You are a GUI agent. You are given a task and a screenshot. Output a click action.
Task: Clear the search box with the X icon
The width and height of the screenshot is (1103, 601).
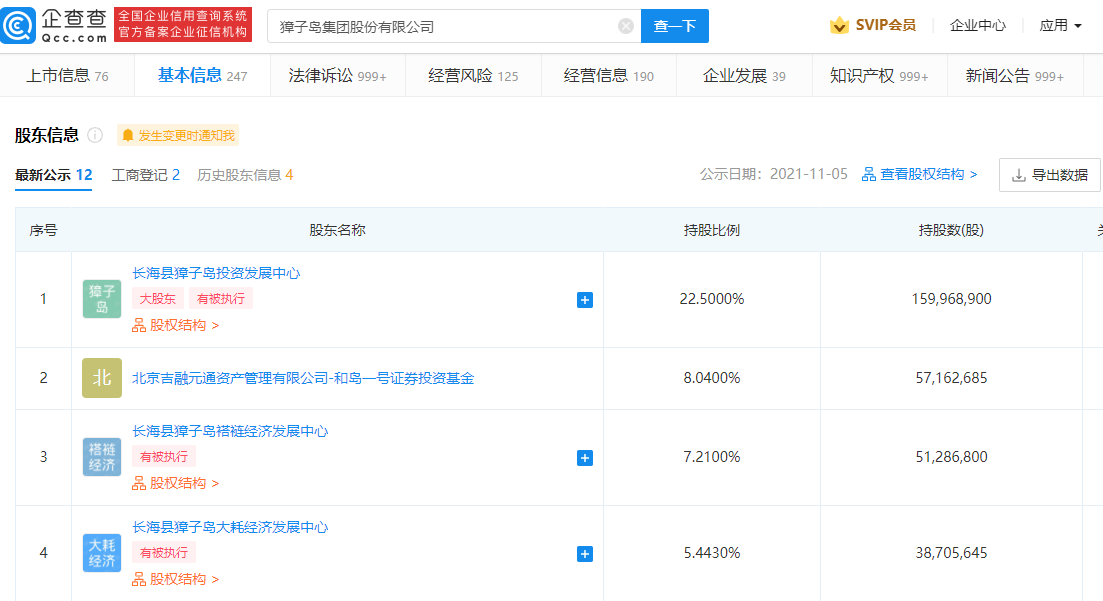point(626,27)
